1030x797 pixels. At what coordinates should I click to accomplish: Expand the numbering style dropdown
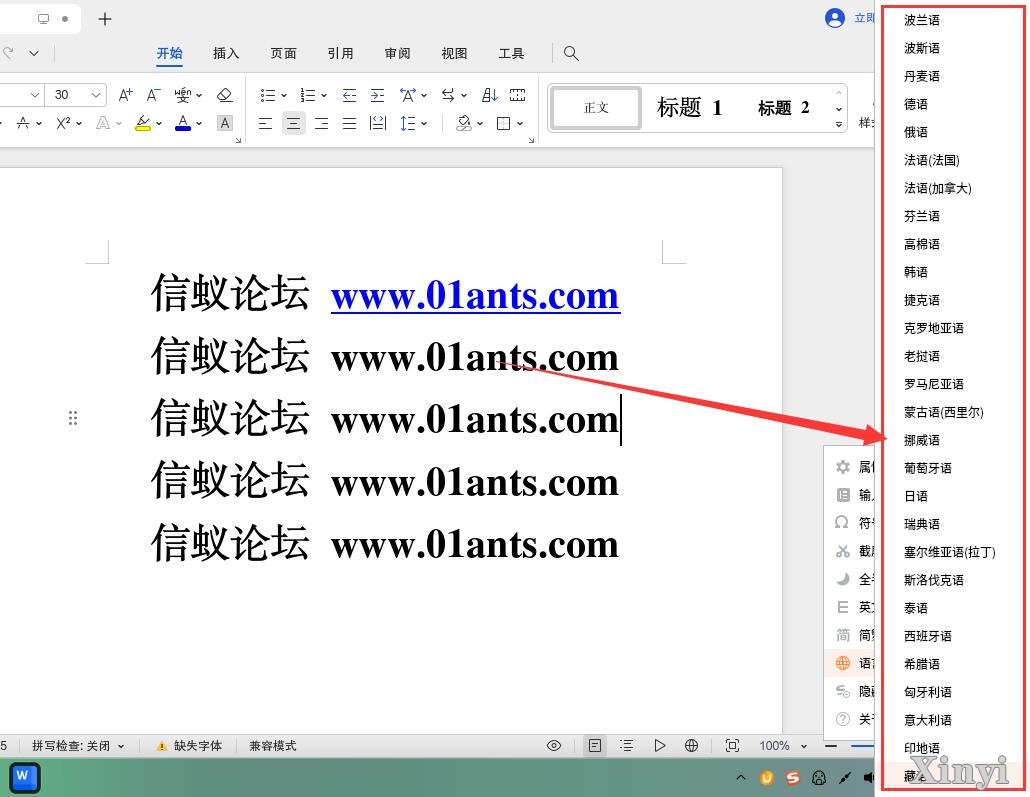pos(324,96)
